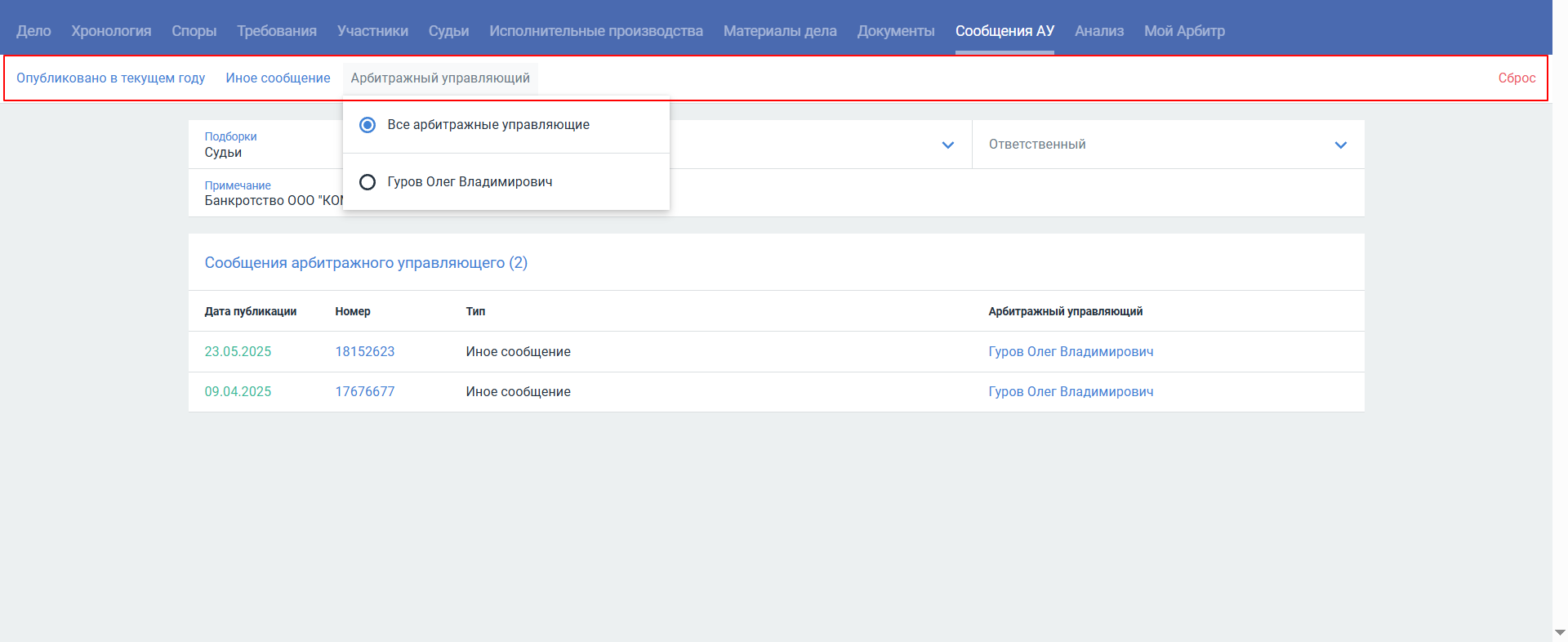
Task: Switch to the 'Анализ' tab
Action: click(1098, 31)
